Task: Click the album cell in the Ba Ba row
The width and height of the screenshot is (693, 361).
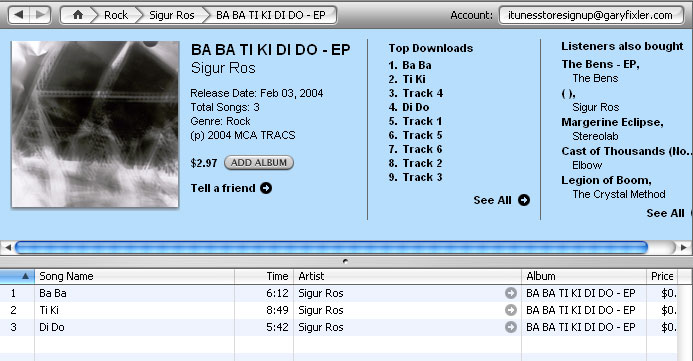Action: [x=583, y=293]
